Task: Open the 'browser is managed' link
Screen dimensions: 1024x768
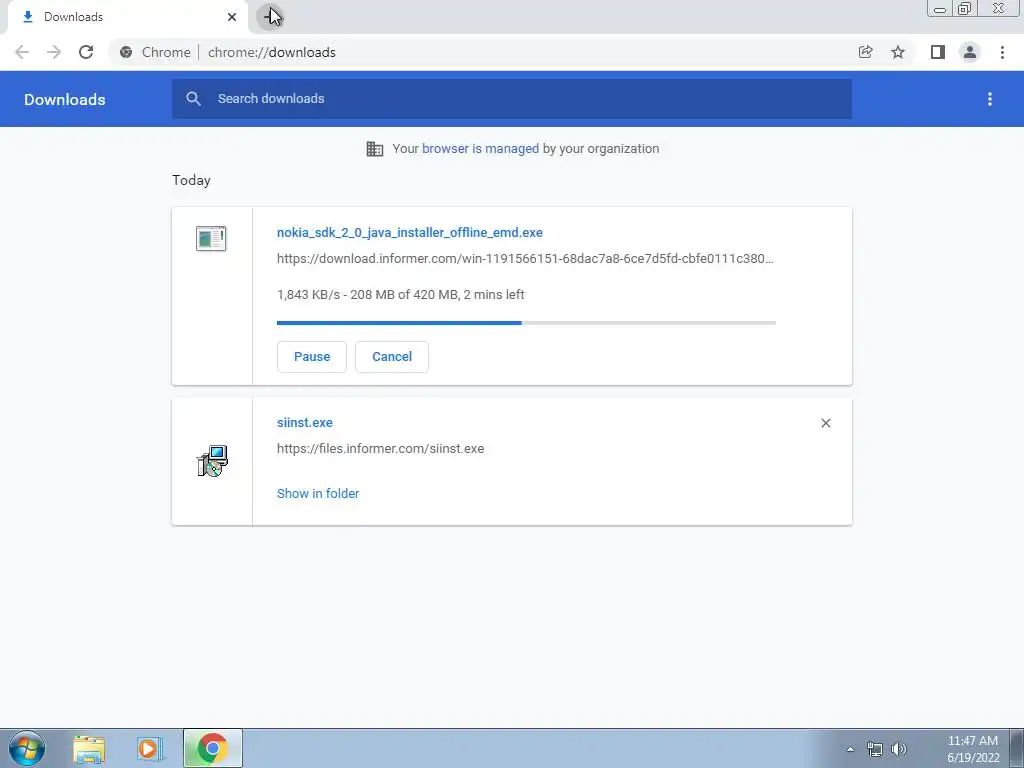Action: (x=480, y=149)
